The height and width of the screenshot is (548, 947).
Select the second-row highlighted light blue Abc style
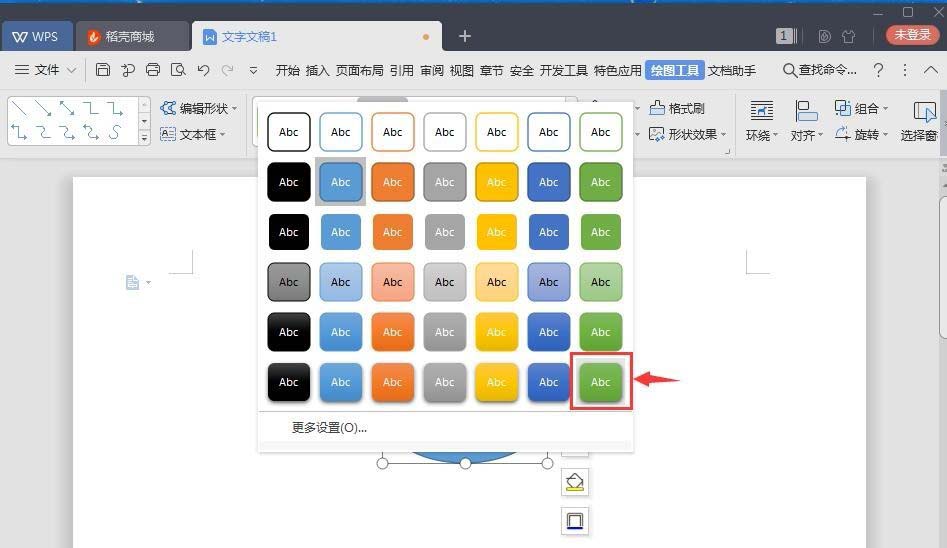coord(341,182)
